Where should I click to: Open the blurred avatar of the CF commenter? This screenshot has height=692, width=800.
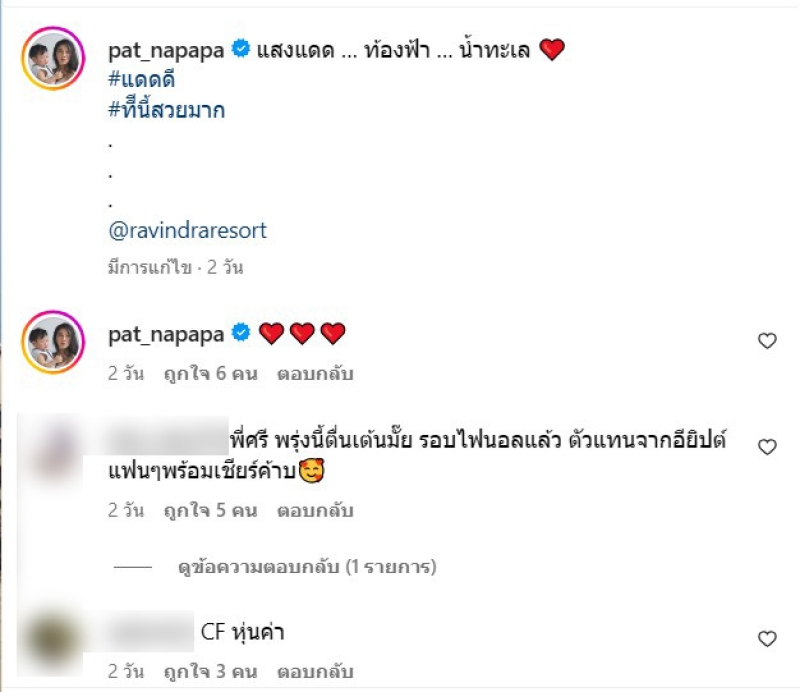tap(50, 642)
